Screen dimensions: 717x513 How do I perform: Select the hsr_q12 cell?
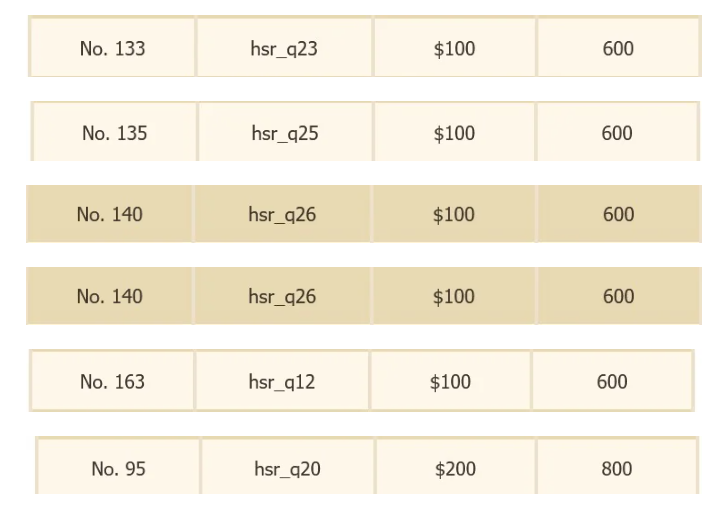click(x=282, y=381)
